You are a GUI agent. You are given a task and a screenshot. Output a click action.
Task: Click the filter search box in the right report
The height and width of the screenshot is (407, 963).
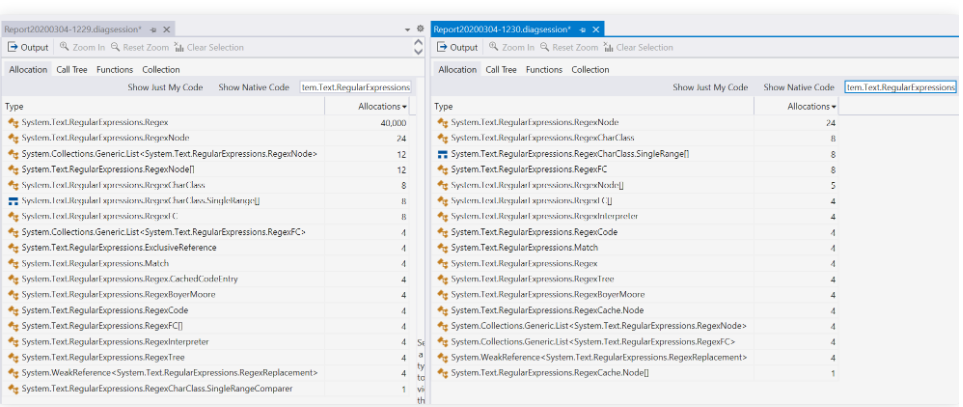click(899, 88)
